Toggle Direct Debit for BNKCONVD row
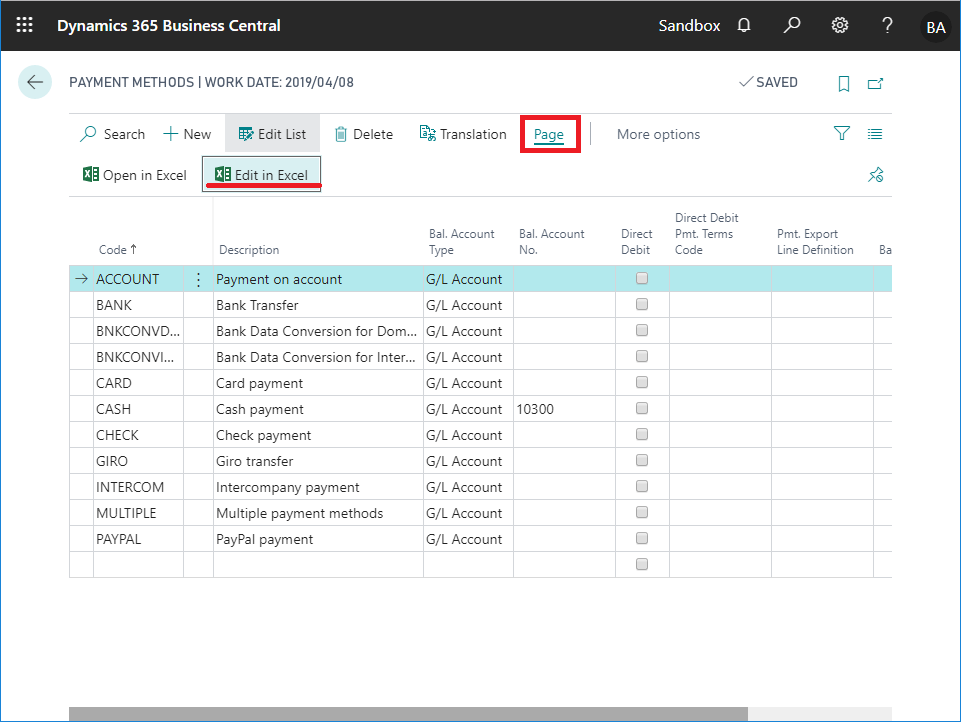This screenshot has width=961, height=722. pos(642,330)
